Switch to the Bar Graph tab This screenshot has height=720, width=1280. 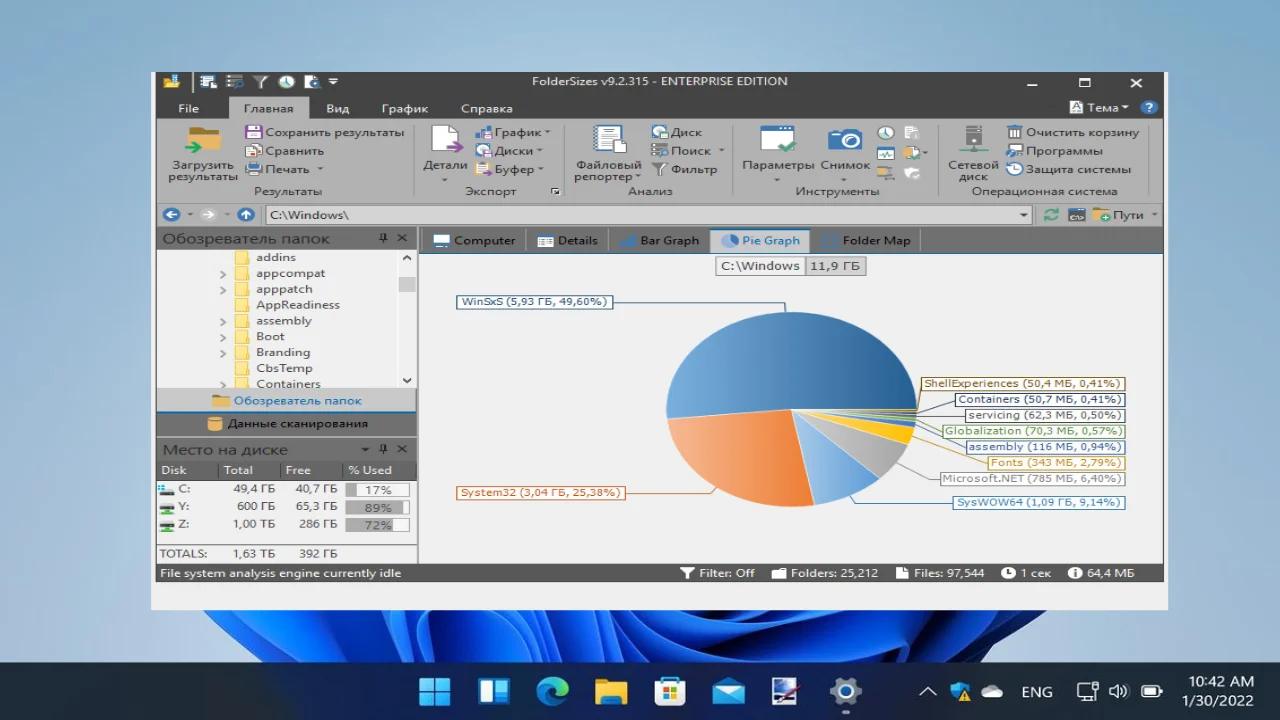point(659,240)
